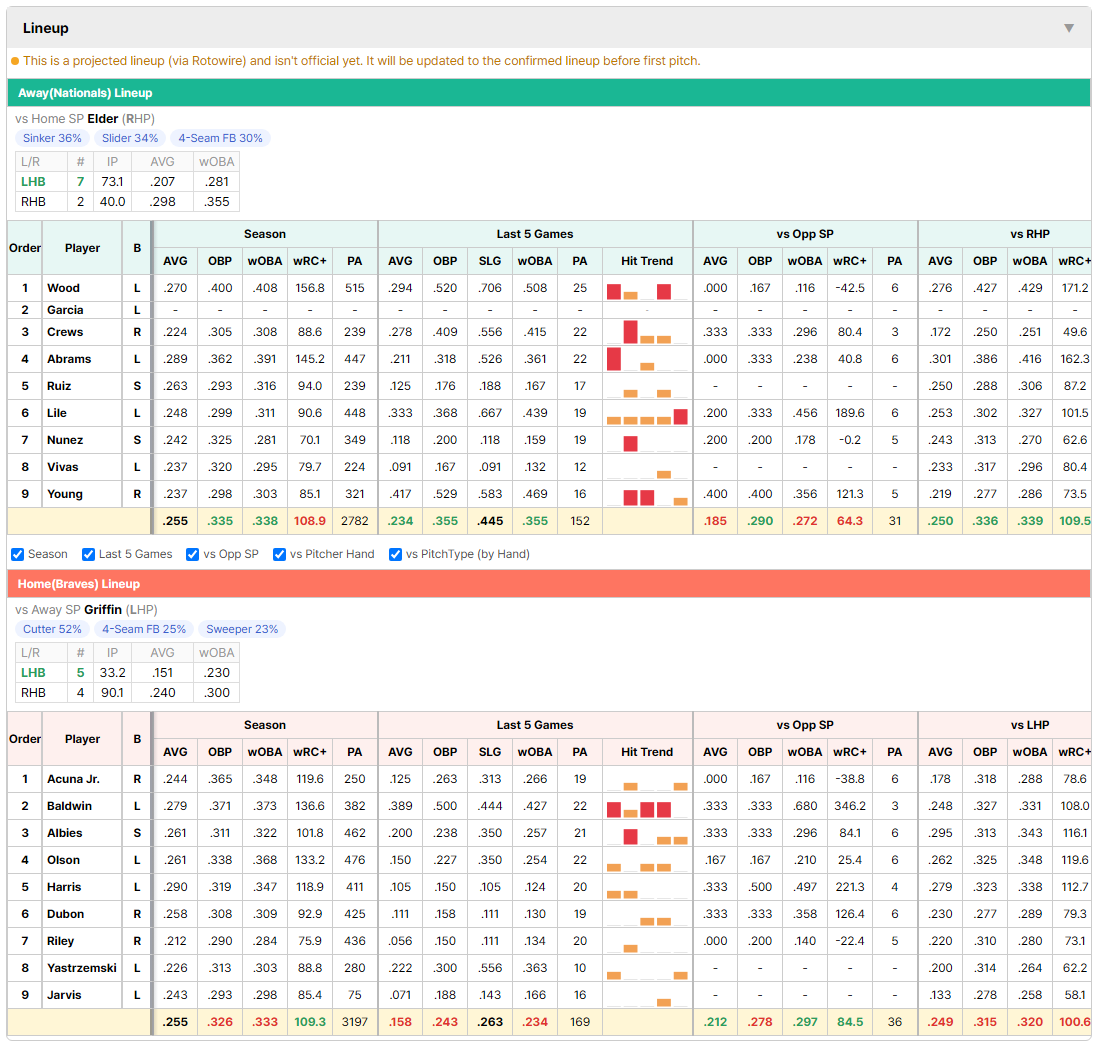Open Wood's player row name
The image size is (1098, 1047).
pos(63,288)
